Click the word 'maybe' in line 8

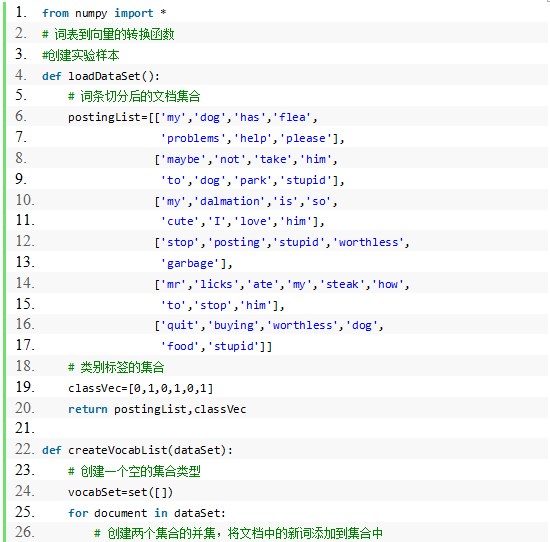(x=183, y=159)
